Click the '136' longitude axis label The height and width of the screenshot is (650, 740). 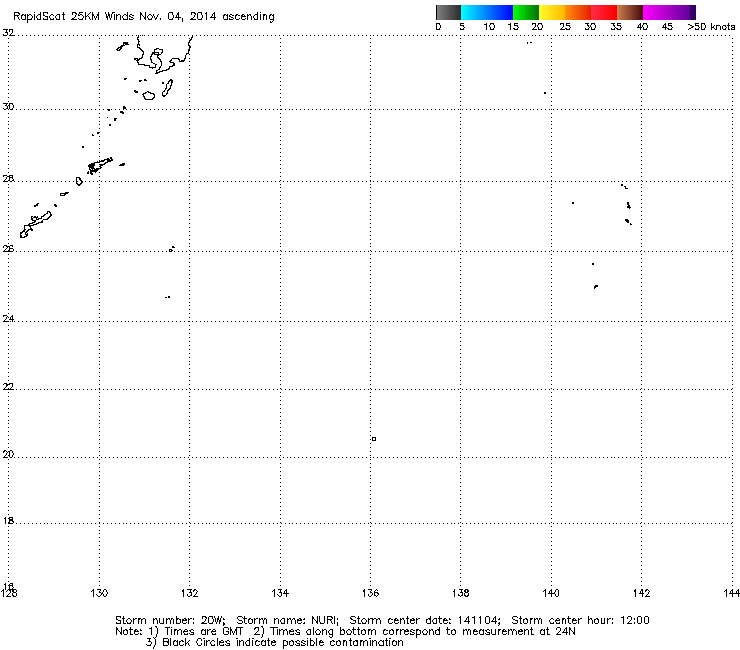[x=370, y=593]
